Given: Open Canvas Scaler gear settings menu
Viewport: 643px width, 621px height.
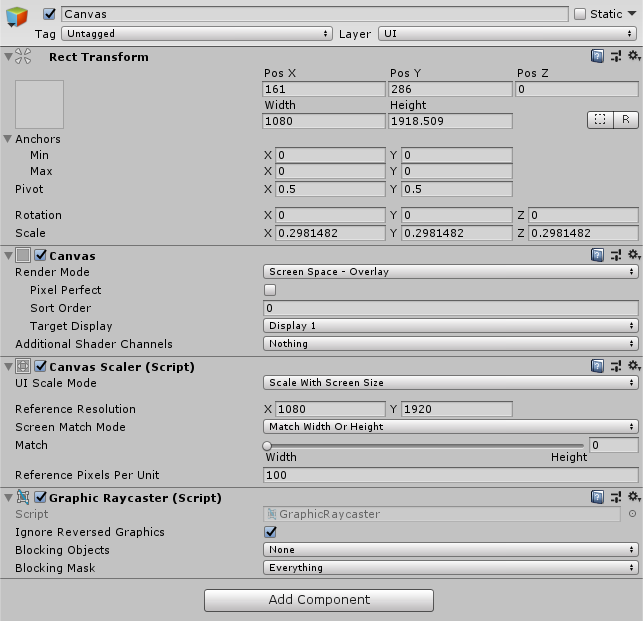Looking at the screenshot, I should [x=634, y=365].
